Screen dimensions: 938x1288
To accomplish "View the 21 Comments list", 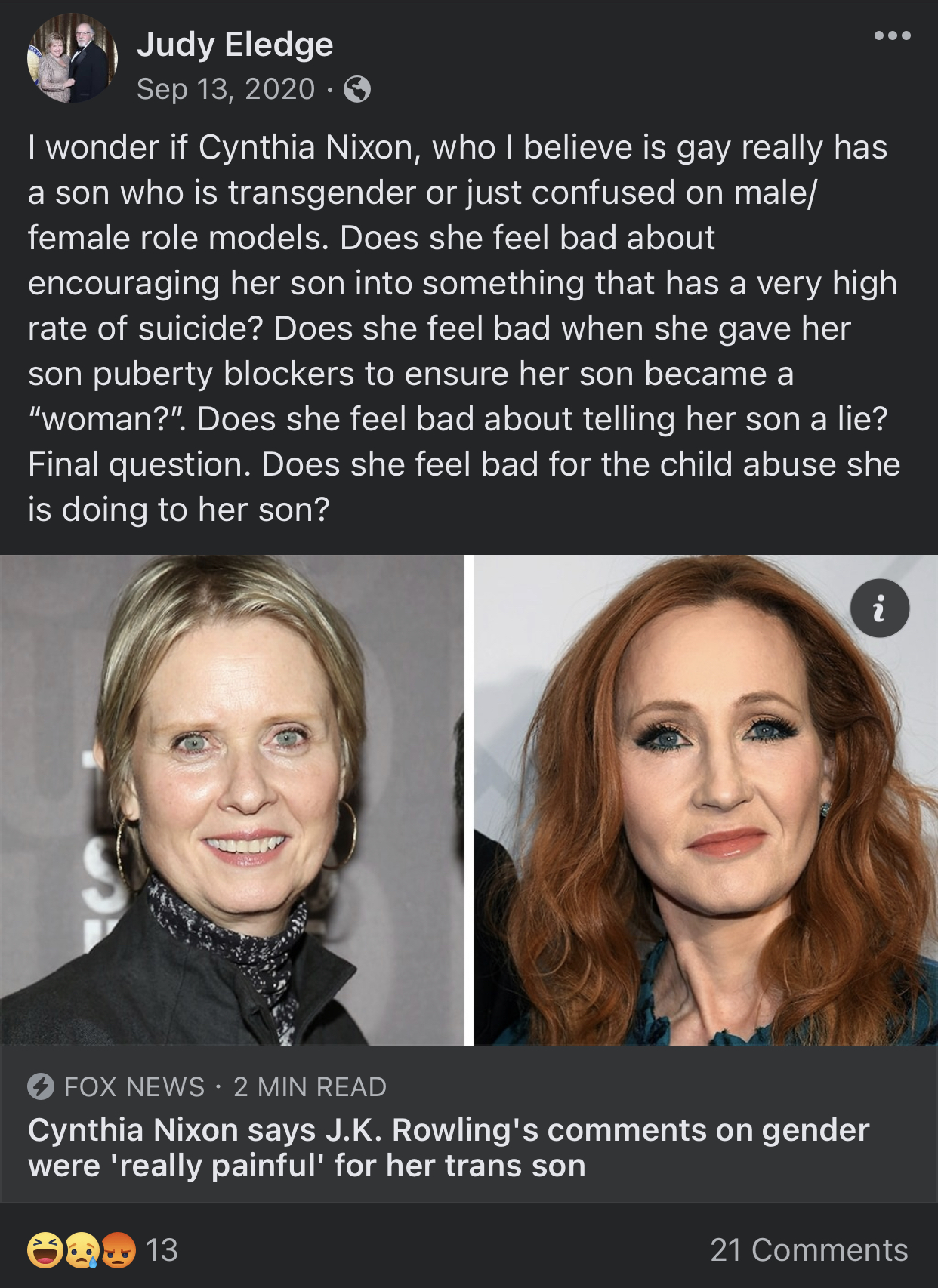I will tap(809, 1249).
